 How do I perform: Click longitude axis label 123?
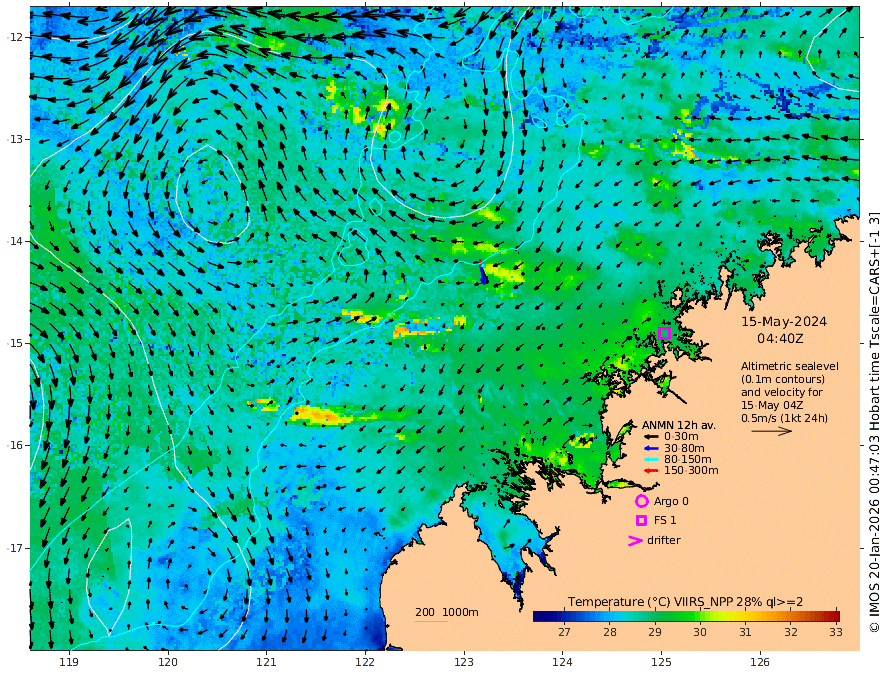coord(464,662)
